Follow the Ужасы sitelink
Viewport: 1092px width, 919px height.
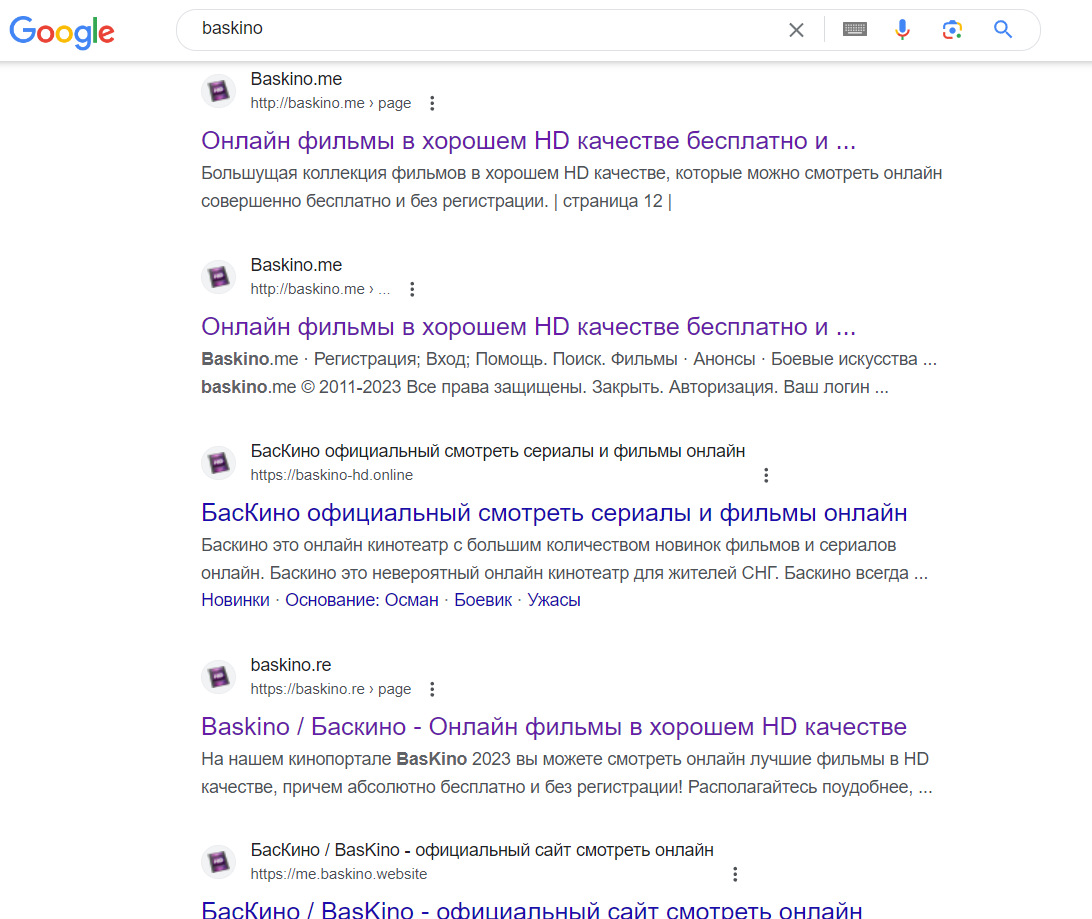(554, 600)
